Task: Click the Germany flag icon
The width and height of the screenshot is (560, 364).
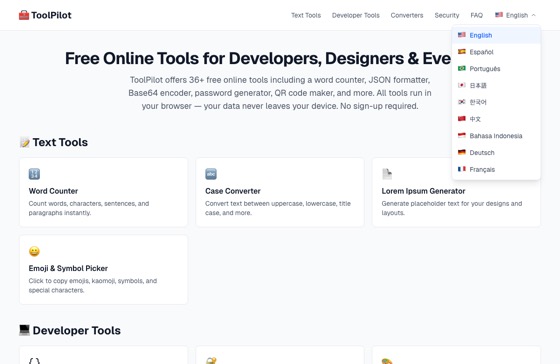Action: coord(462,152)
